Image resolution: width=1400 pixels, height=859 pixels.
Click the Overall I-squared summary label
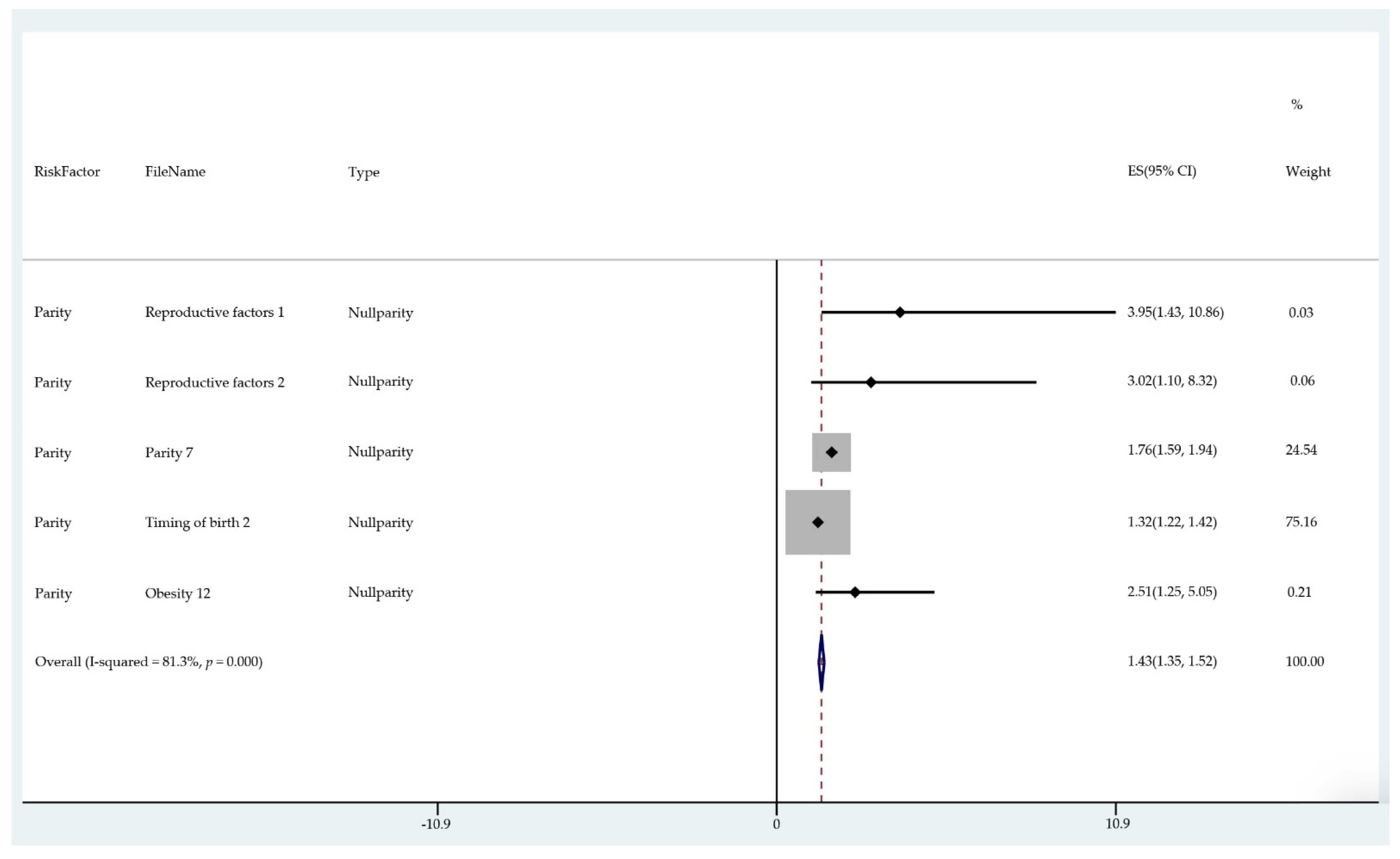coord(148,662)
